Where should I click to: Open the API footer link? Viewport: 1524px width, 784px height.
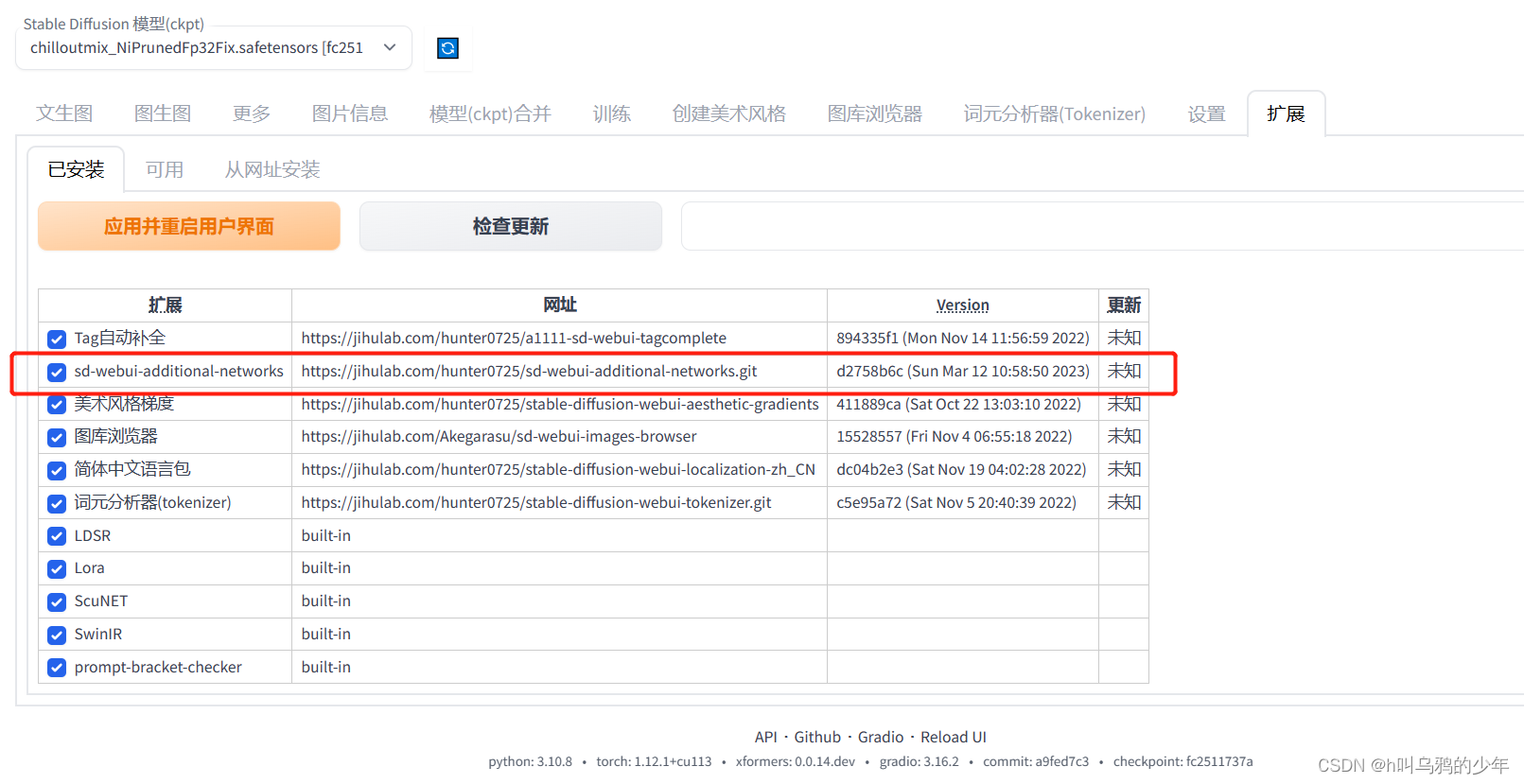pyautogui.click(x=766, y=737)
